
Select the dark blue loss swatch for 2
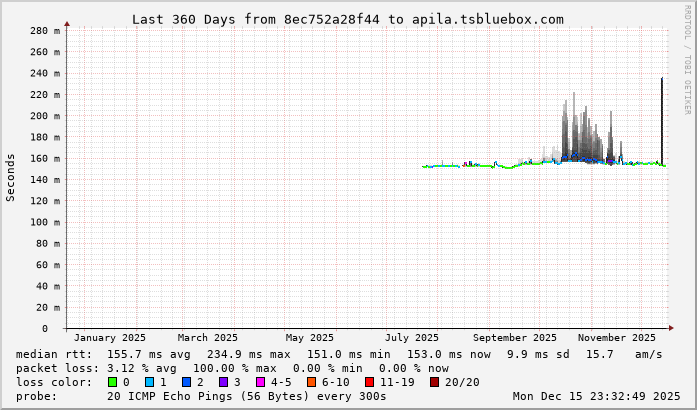pos(186,382)
